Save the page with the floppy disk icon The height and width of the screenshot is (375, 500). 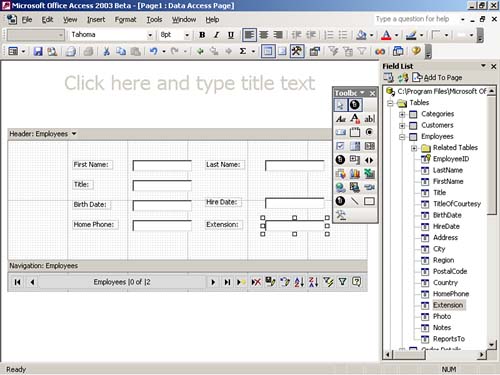38,51
